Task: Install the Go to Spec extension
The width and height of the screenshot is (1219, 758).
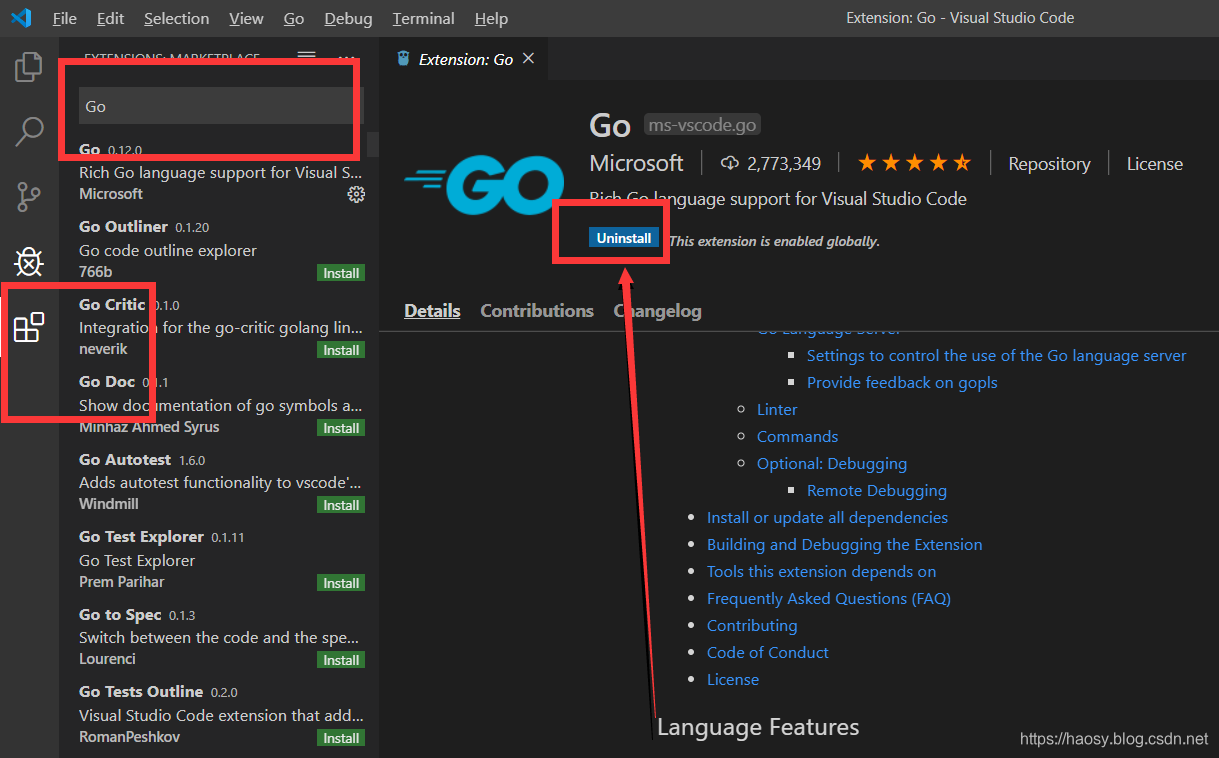Action: 341,660
